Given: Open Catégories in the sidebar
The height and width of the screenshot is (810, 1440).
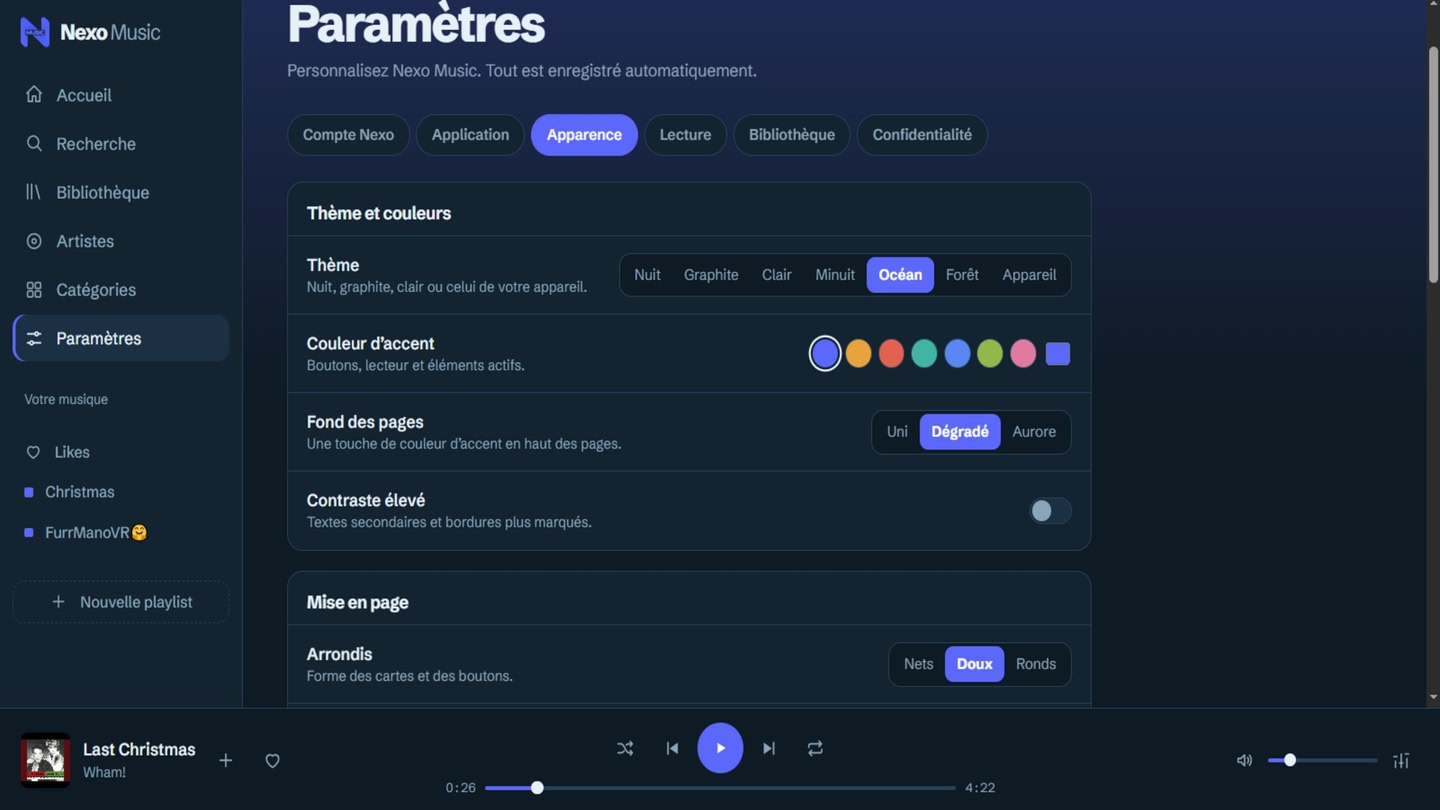Looking at the screenshot, I should [x=121, y=290].
